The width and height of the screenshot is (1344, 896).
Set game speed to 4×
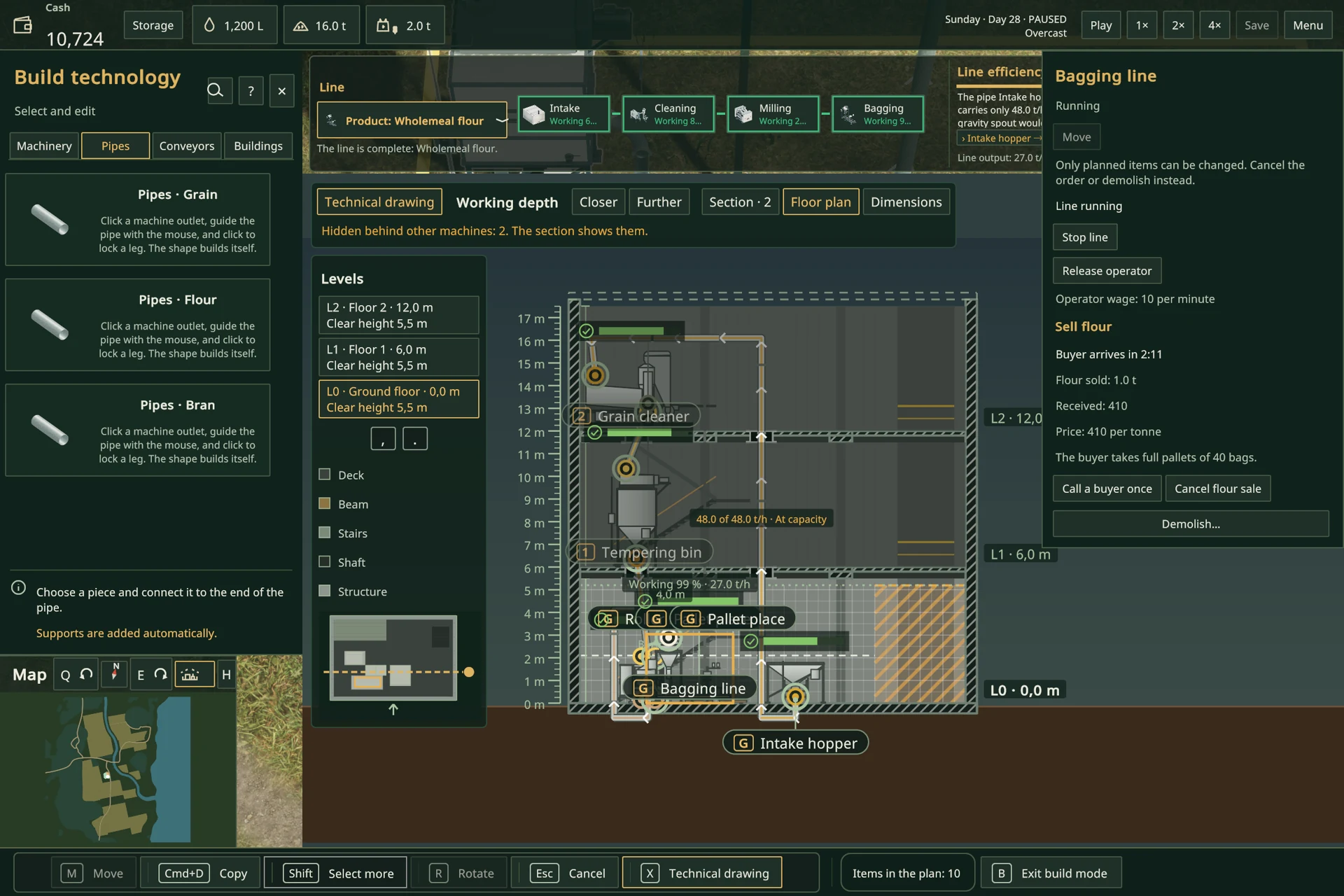coord(1214,25)
